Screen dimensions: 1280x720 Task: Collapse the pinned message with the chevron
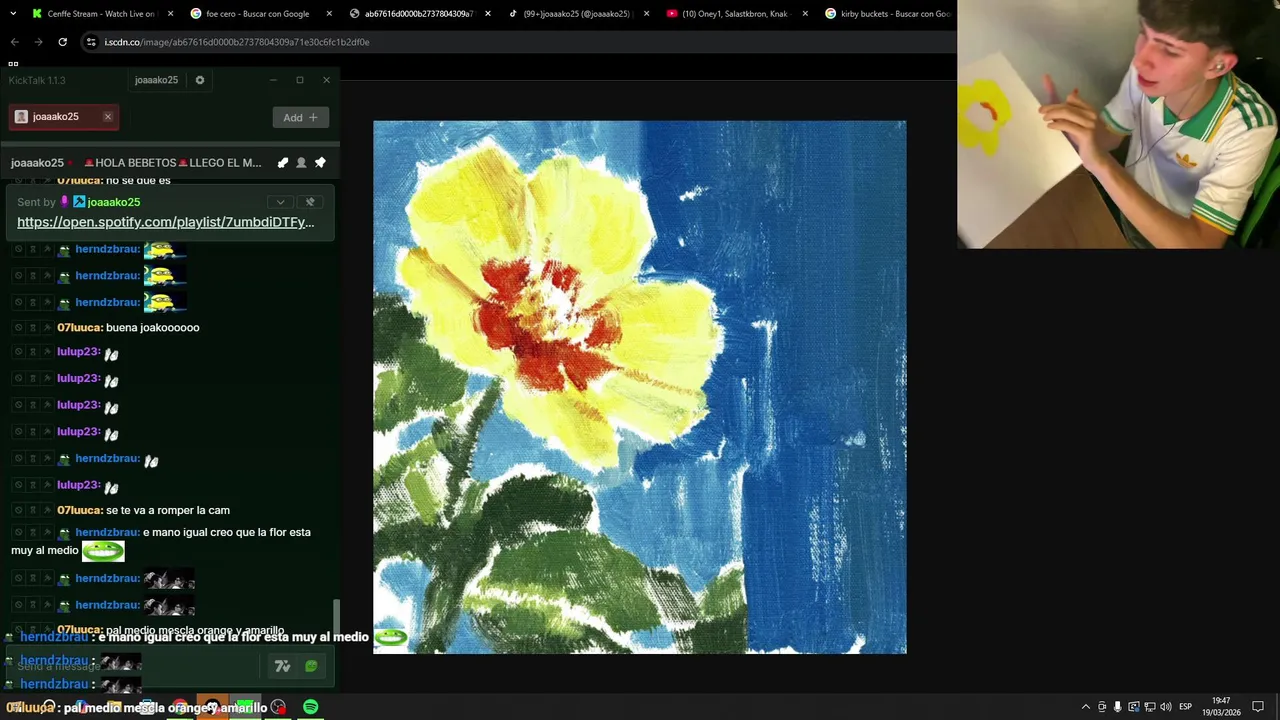281,202
